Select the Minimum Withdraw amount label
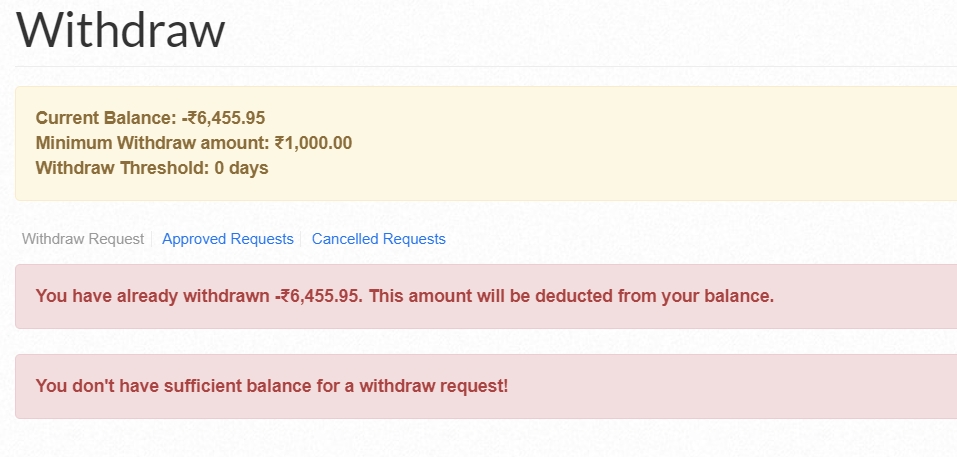This screenshot has height=457, width=957. point(153,143)
